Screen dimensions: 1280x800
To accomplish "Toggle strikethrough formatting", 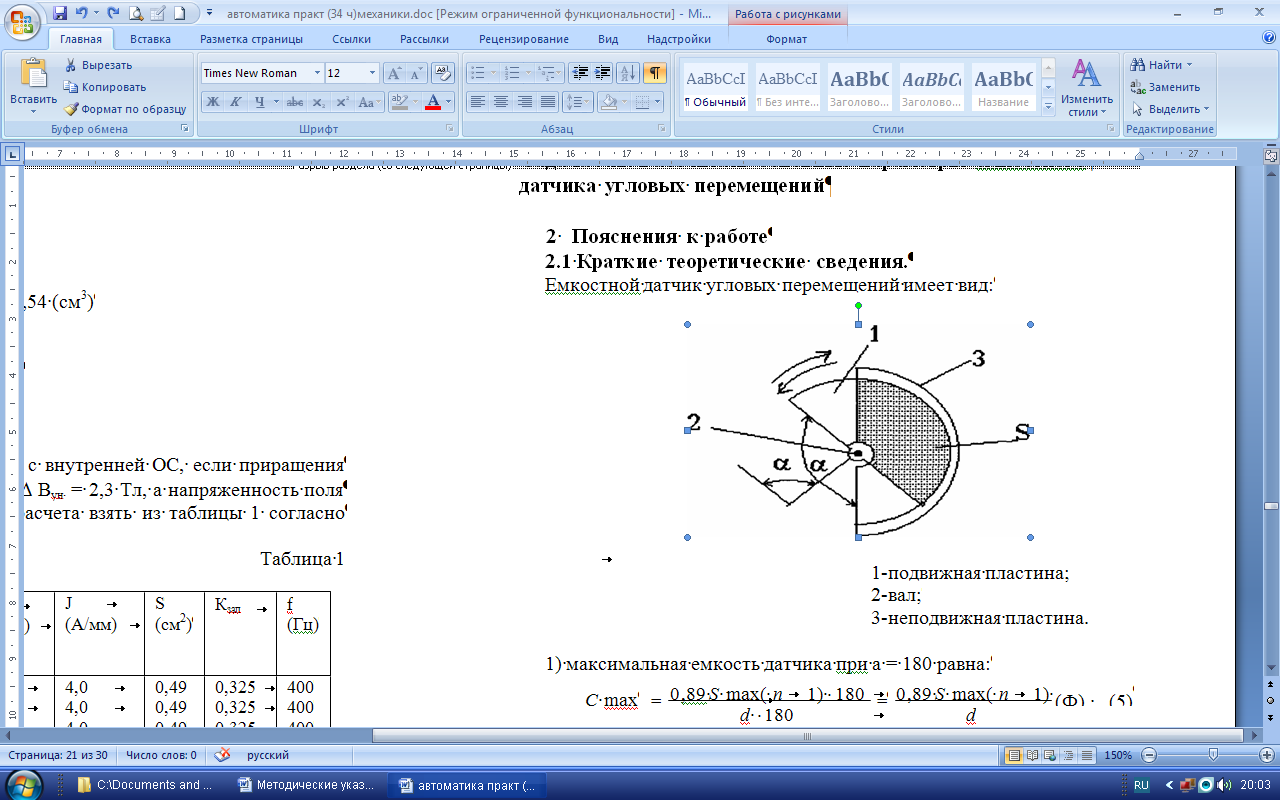I will pos(294,102).
